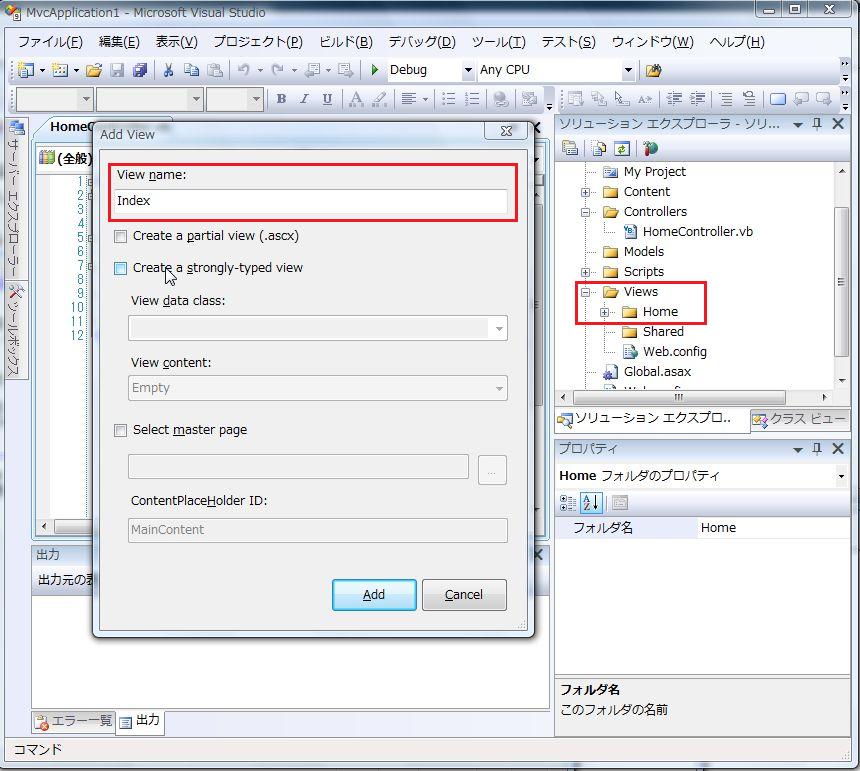
Task: Open the デバッグ menu
Action: 420,41
